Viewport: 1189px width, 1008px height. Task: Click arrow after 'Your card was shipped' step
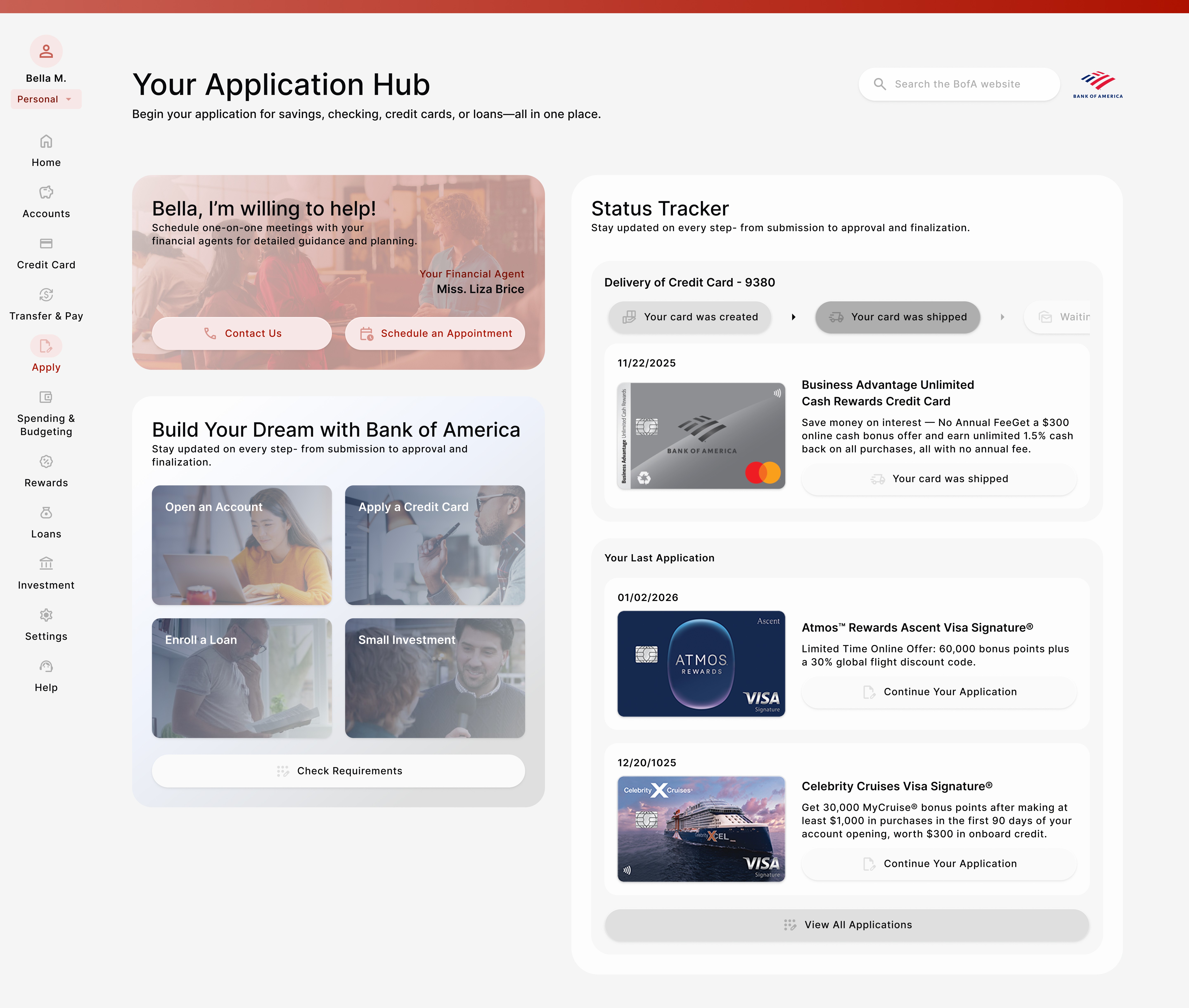[x=1002, y=317]
